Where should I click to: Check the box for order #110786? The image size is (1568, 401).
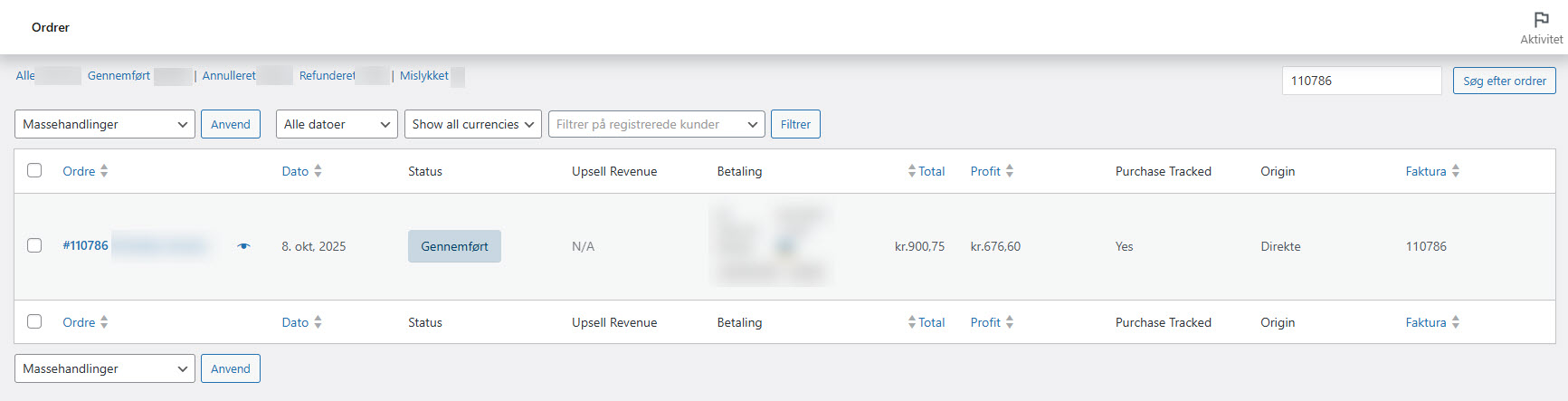(34, 245)
